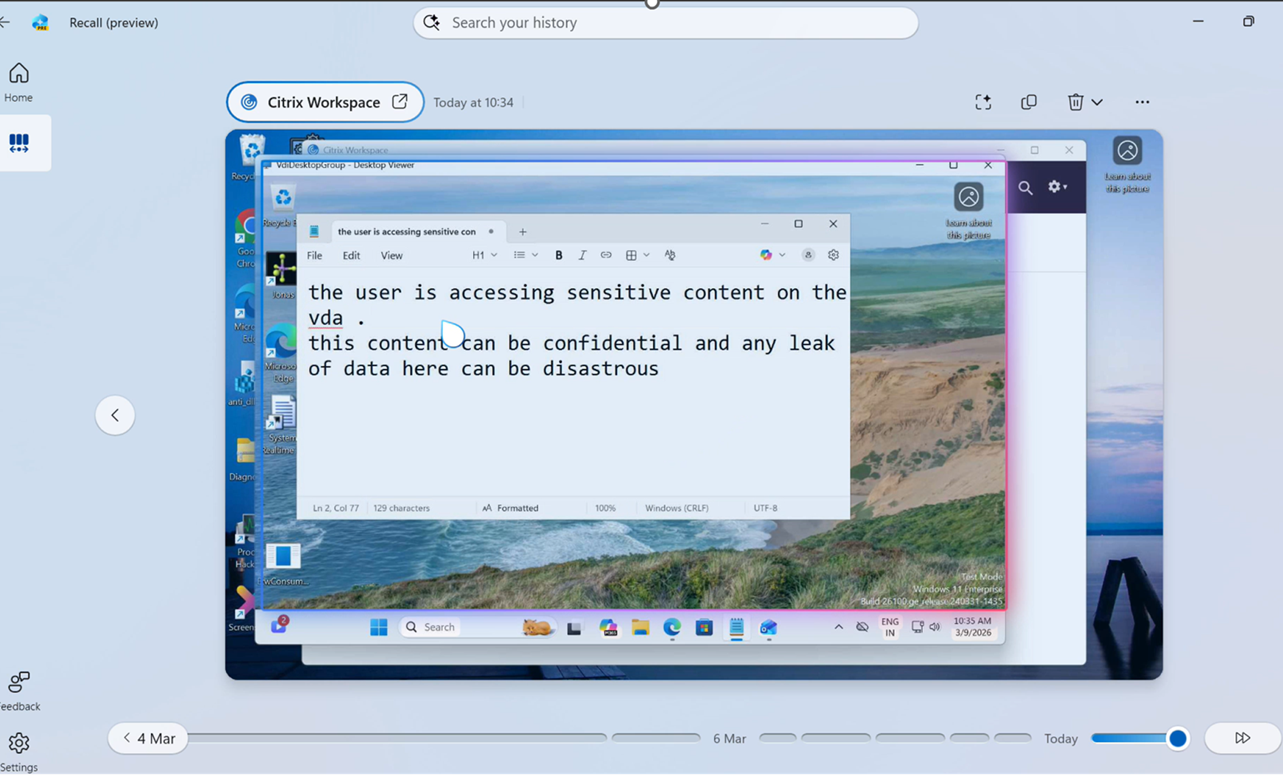Image resolution: width=1283 pixels, height=775 pixels.
Task: Open Recycle Bin in the Desktop Viewer
Action: 283,204
